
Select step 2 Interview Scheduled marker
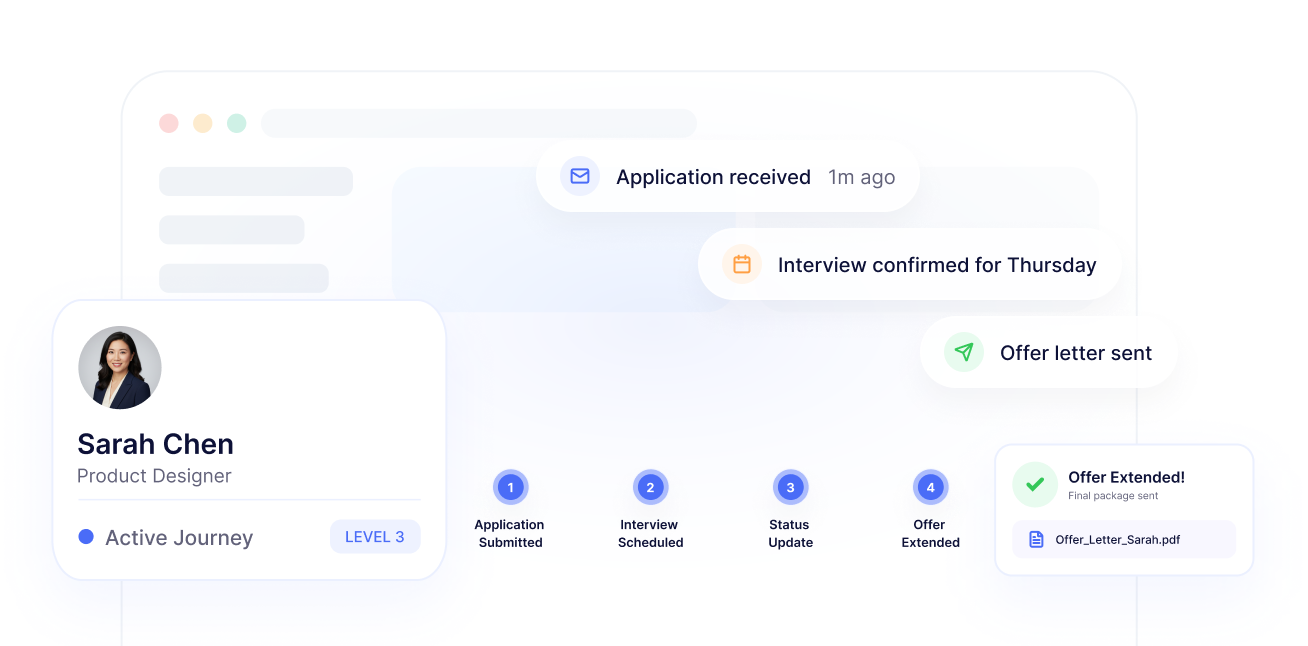(650, 488)
